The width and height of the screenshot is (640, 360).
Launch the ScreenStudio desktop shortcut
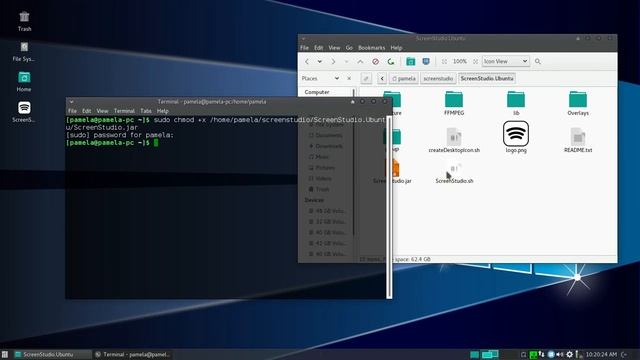(24, 112)
